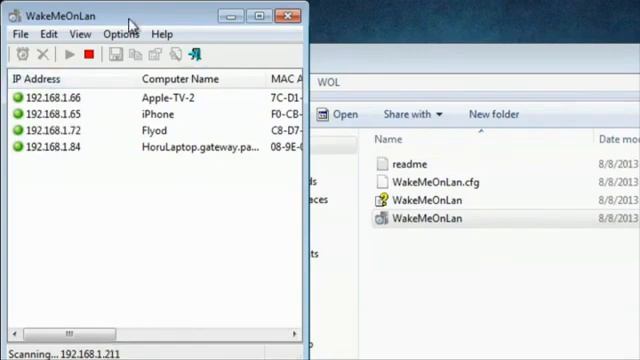Click the Scanning status bar text
This screenshot has width=640, height=360.
[64, 354]
